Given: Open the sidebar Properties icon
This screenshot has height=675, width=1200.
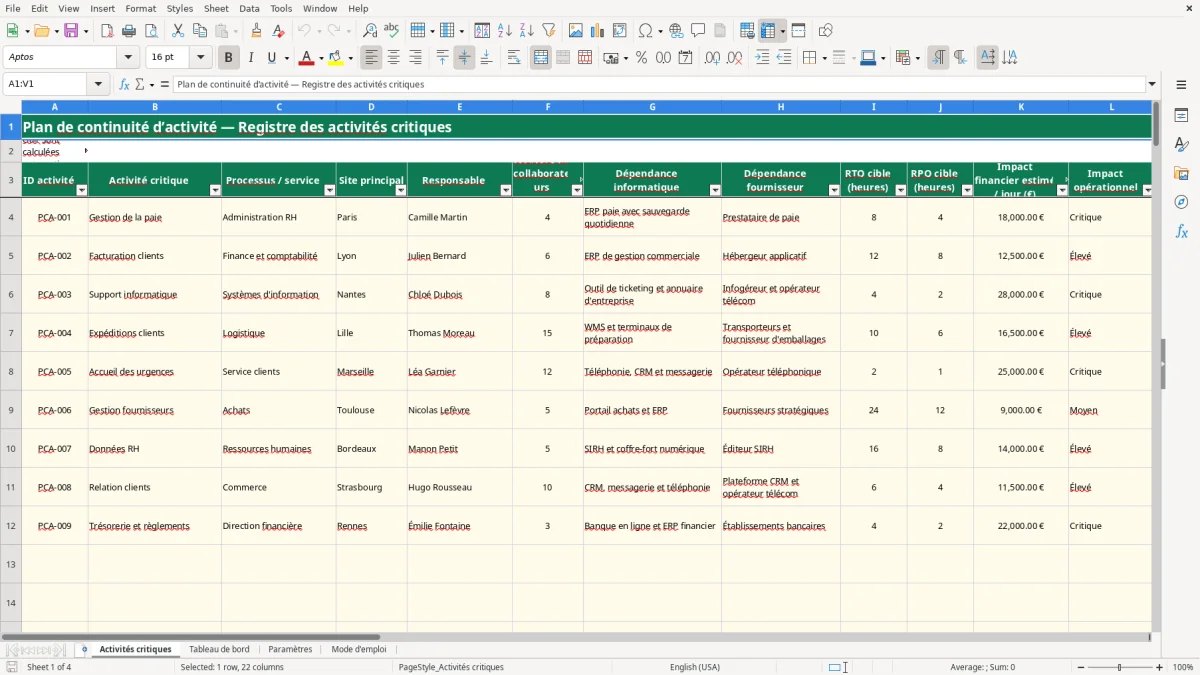Looking at the screenshot, I should coord(1181,115).
